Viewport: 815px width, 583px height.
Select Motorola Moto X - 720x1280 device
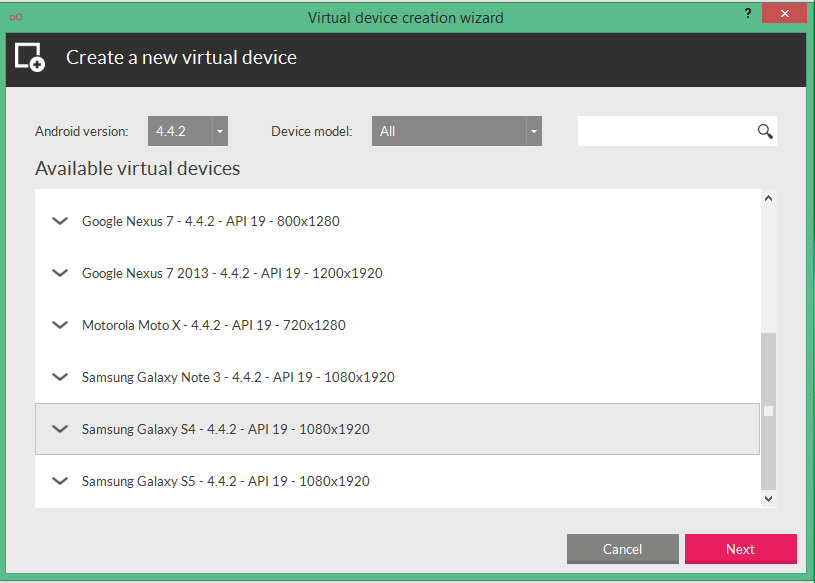point(397,325)
